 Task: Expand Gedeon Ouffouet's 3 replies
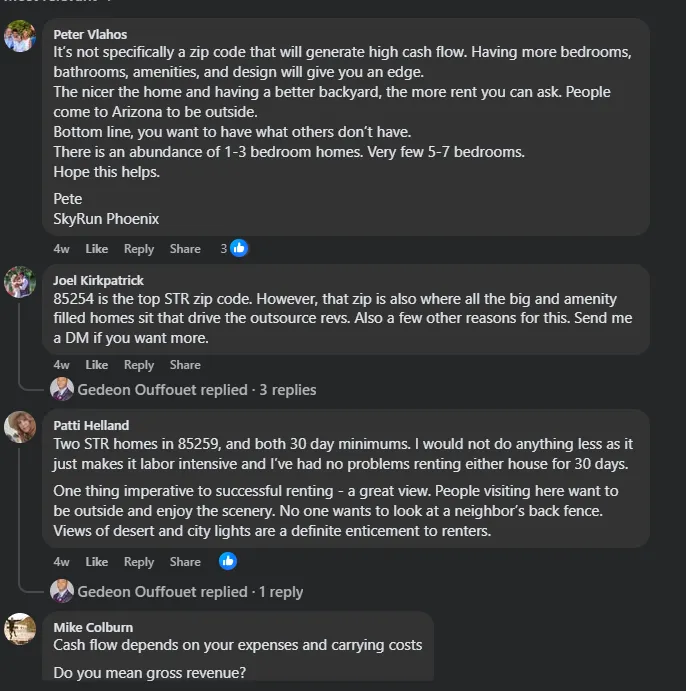[196, 390]
